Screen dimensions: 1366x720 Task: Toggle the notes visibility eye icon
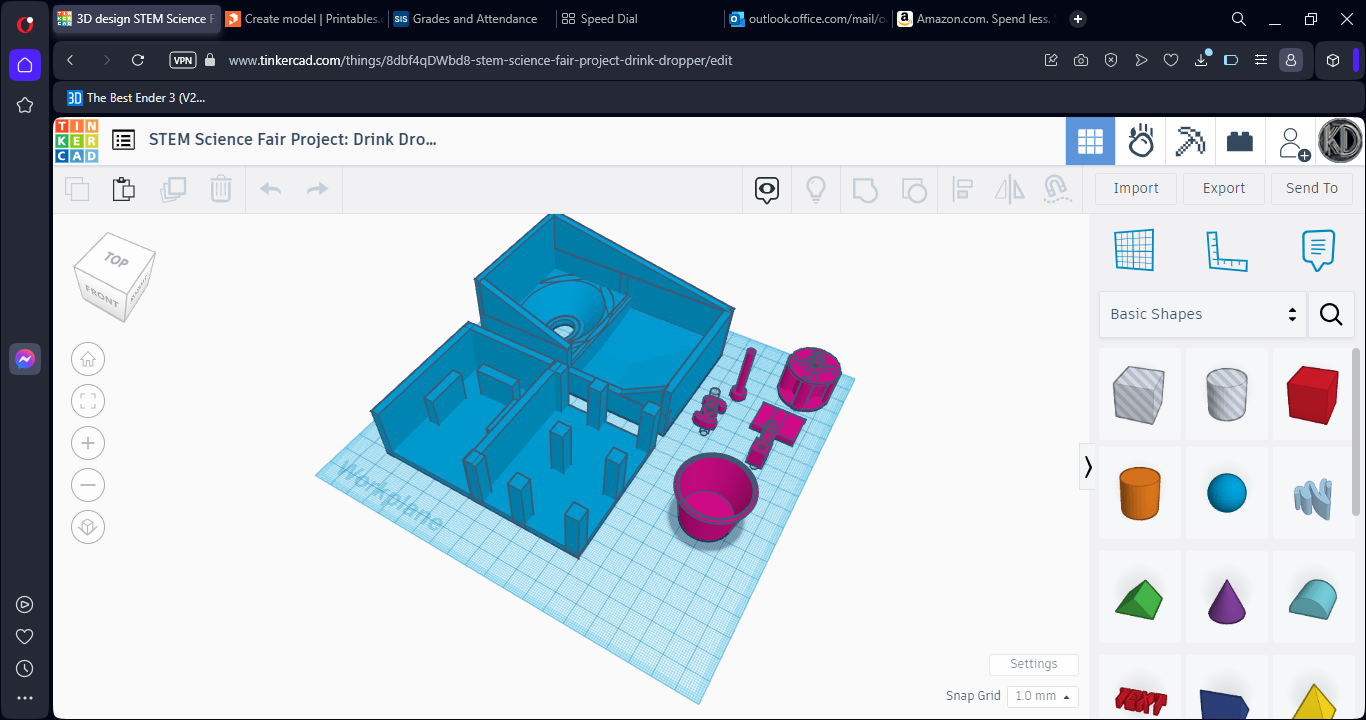767,189
